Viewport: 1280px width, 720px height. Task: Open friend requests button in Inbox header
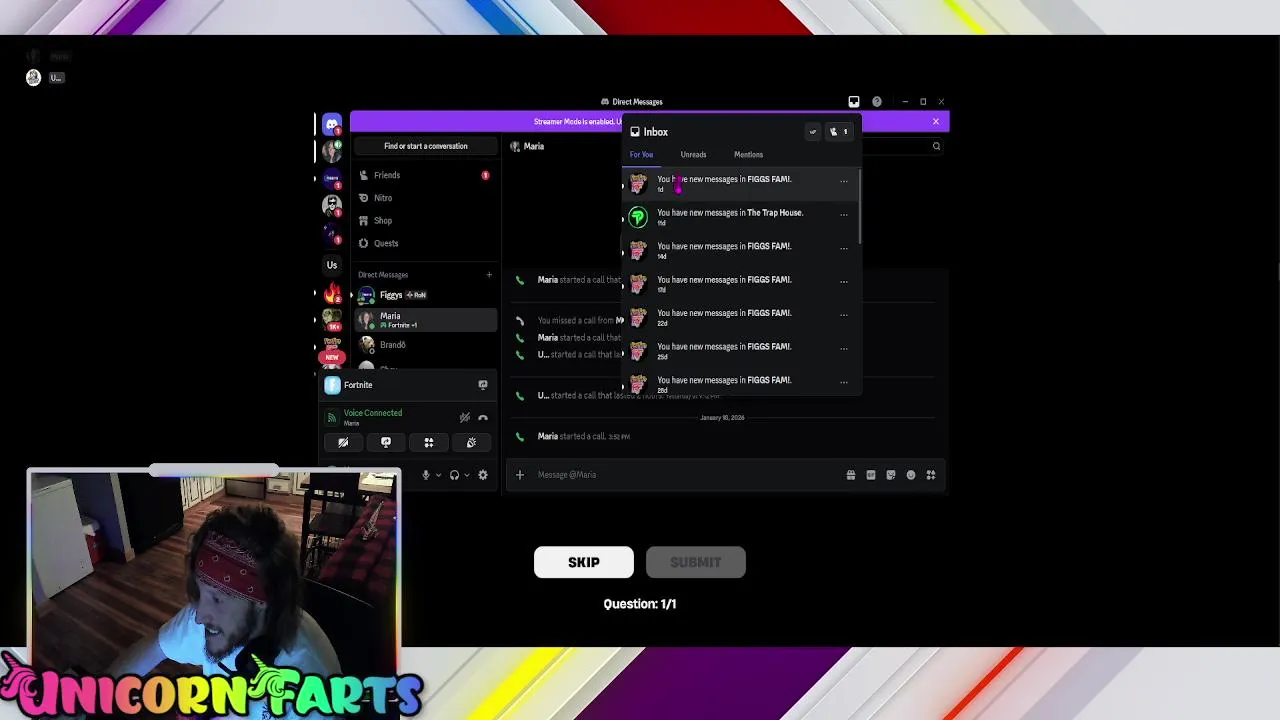(838, 132)
